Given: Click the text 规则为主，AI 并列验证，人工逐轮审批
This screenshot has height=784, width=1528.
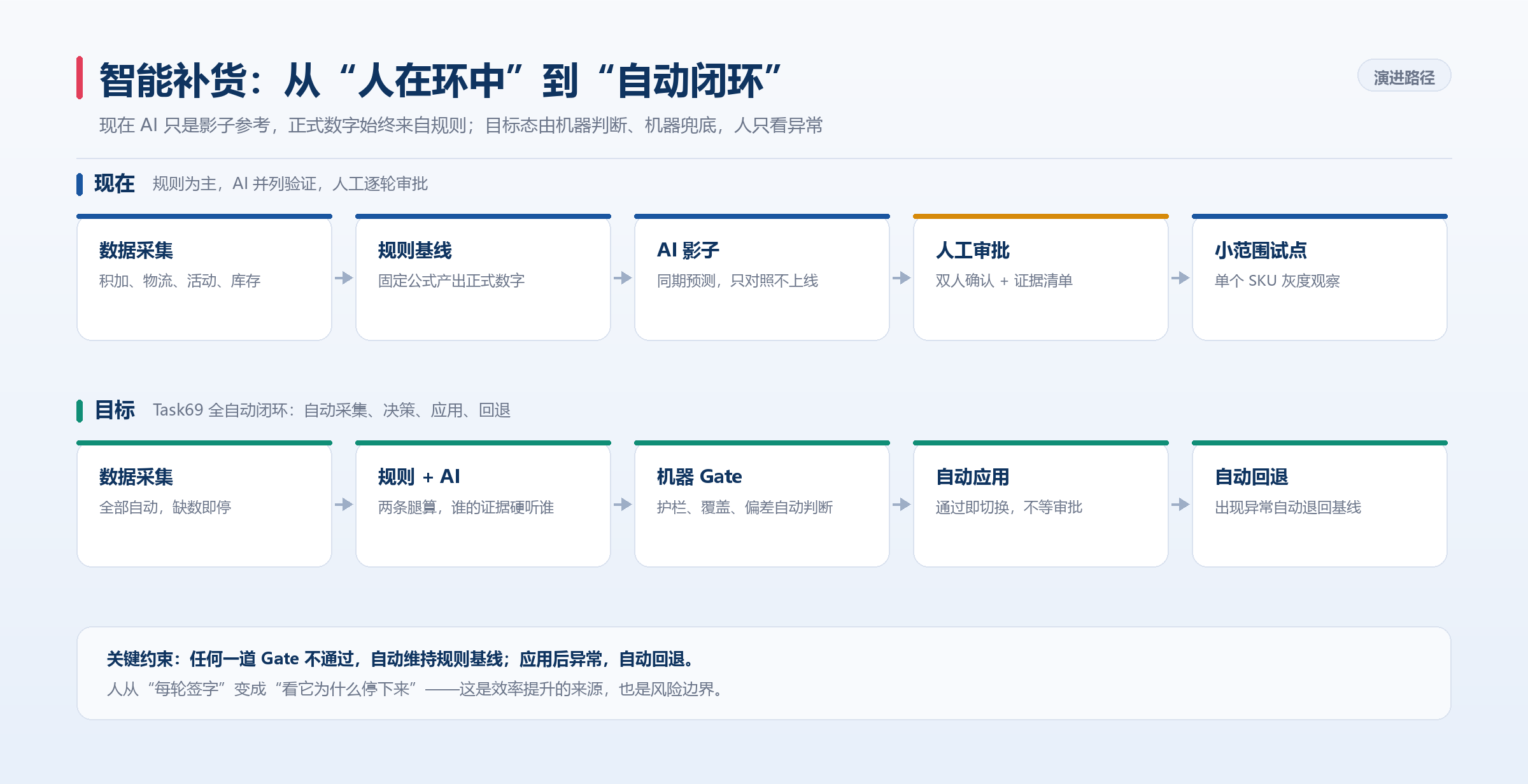Looking at the screenshot, I should (290, 184).
